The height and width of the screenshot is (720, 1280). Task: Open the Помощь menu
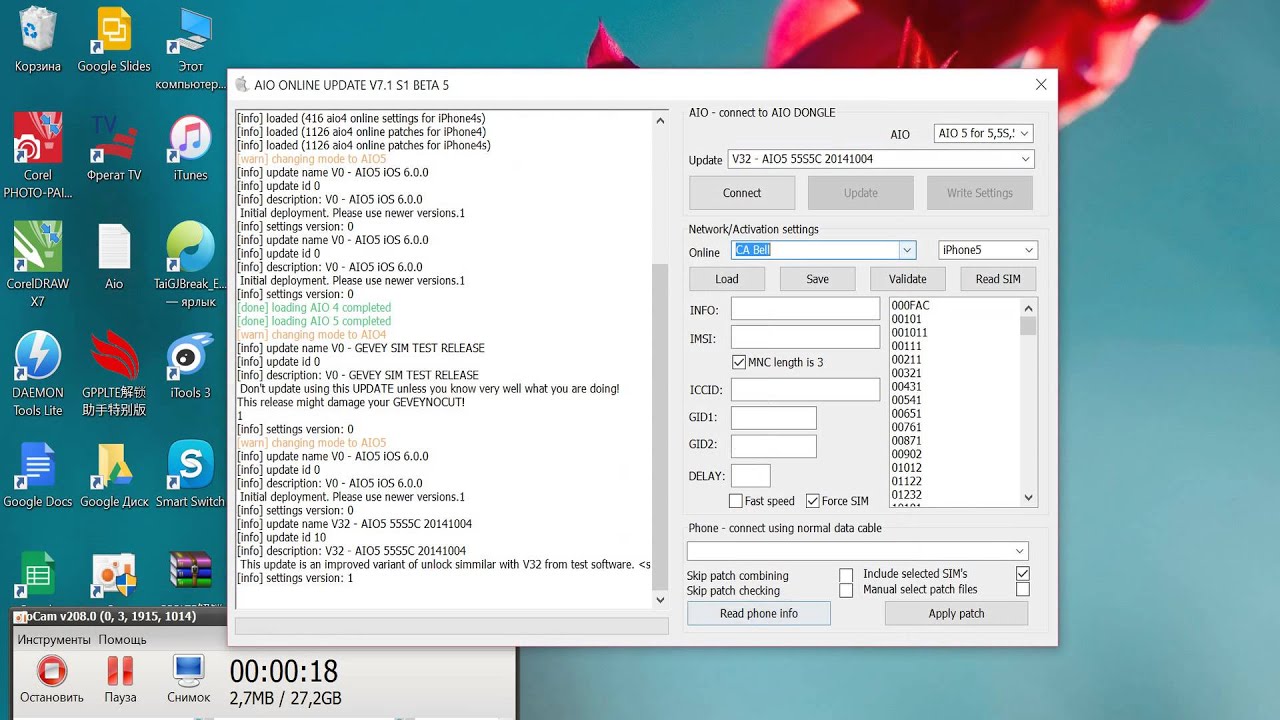tap(123, 639)
